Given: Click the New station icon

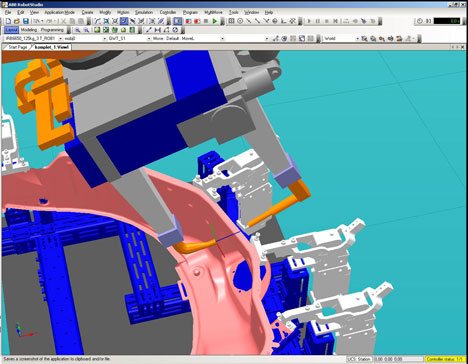Looking at the screenshot, I should (x=8, y=21).
